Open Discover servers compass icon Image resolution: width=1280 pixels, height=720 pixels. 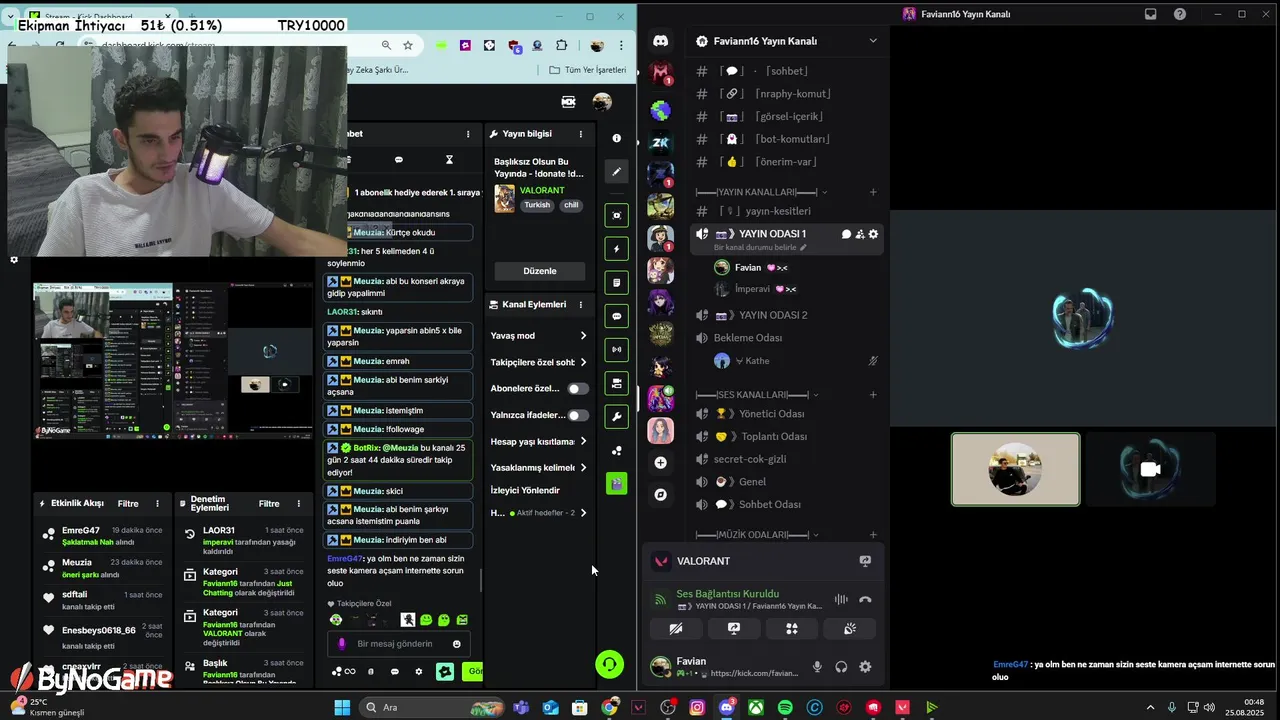point(660,495)
